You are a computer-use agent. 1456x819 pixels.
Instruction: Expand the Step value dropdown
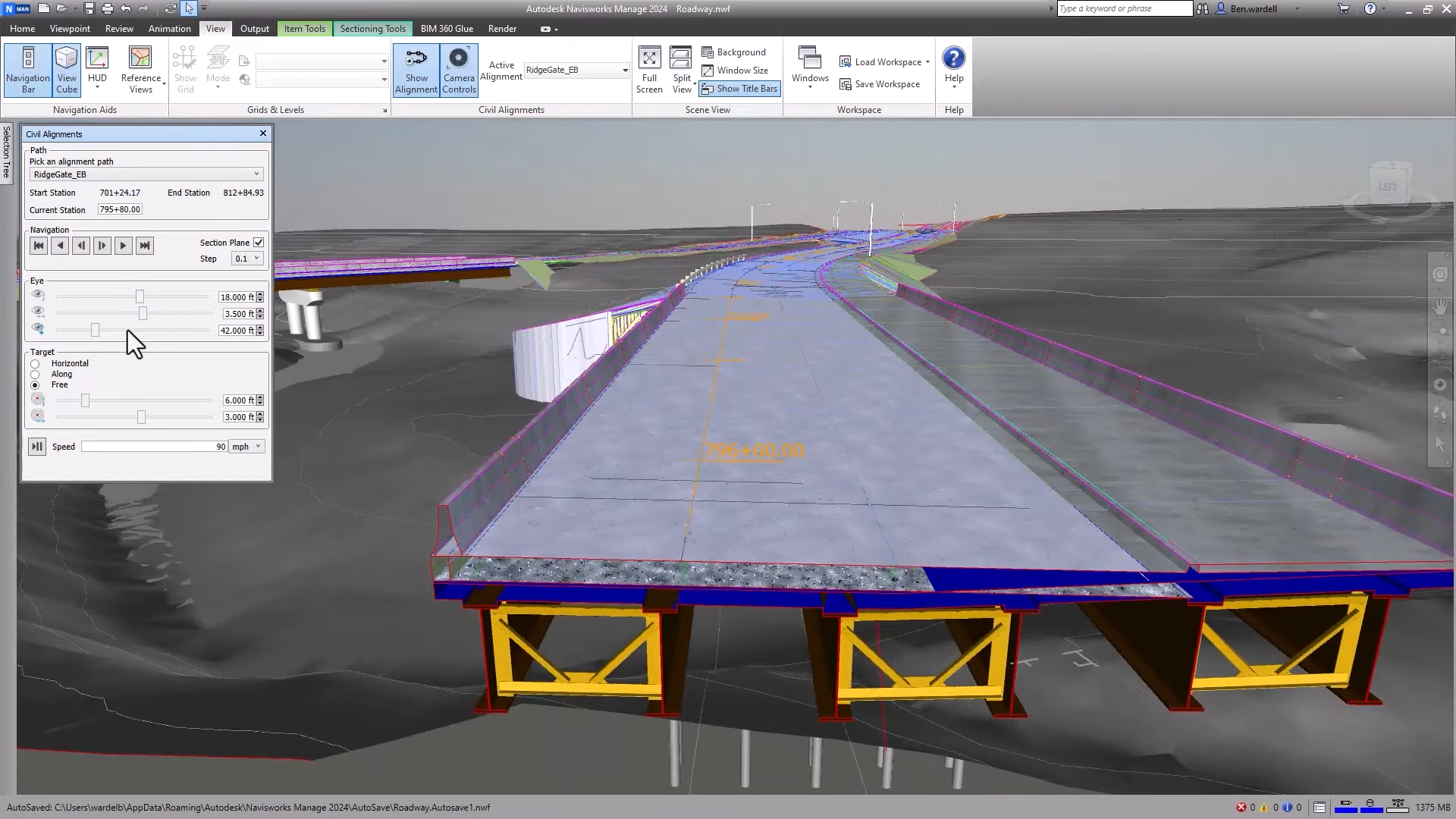[256, 258]
